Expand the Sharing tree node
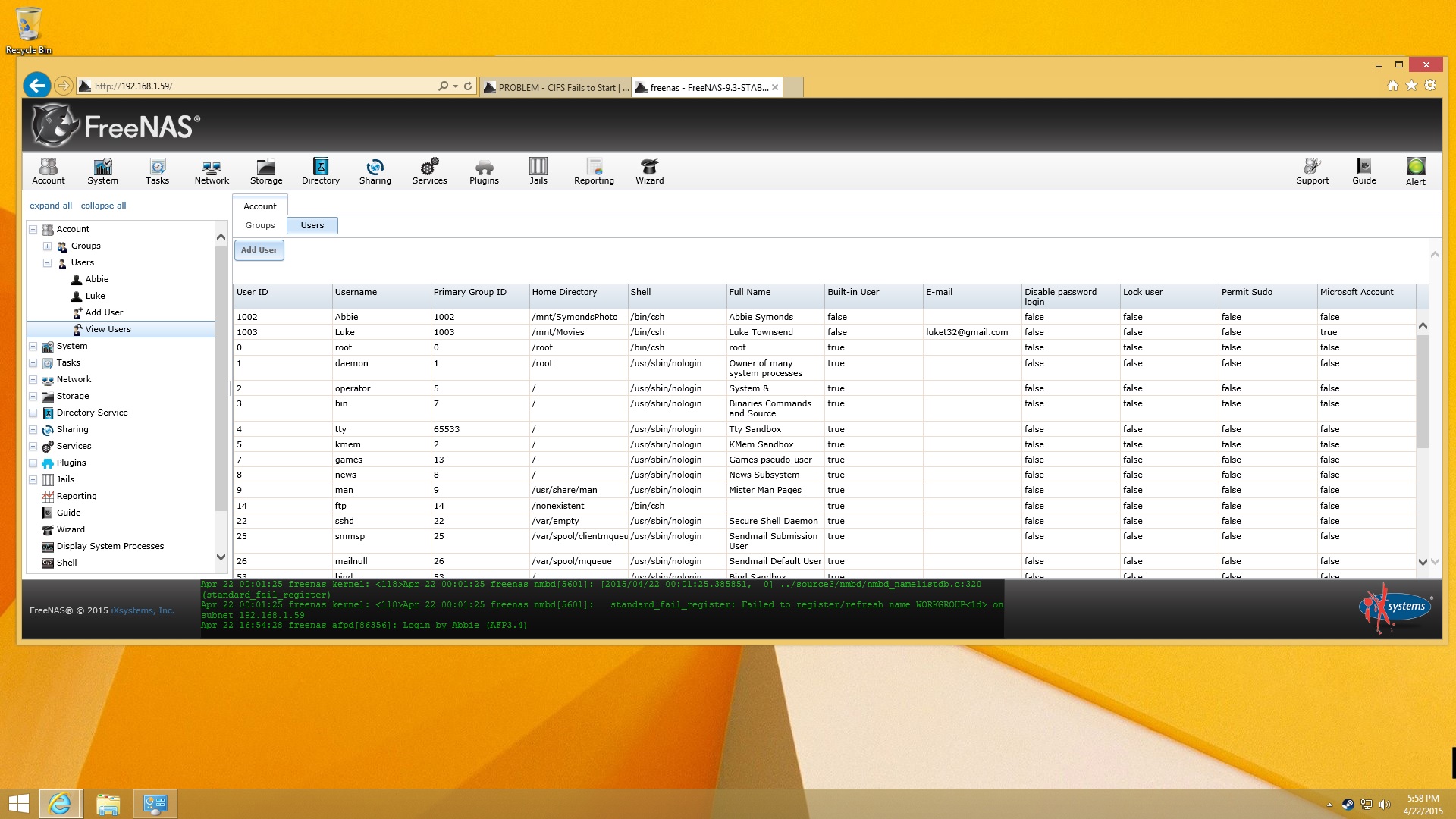The image size is (1456, 819). [x=33, y=429]
